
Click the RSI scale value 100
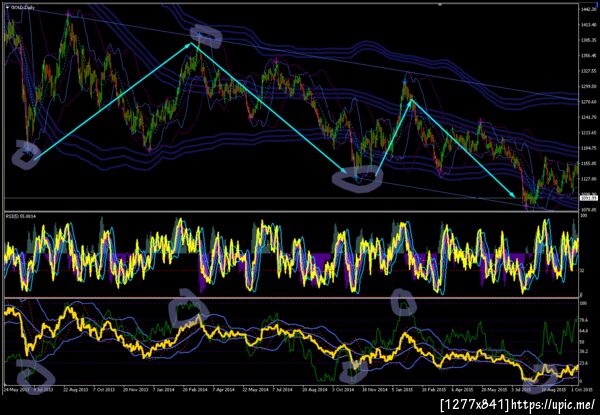(x=584, y=216)
